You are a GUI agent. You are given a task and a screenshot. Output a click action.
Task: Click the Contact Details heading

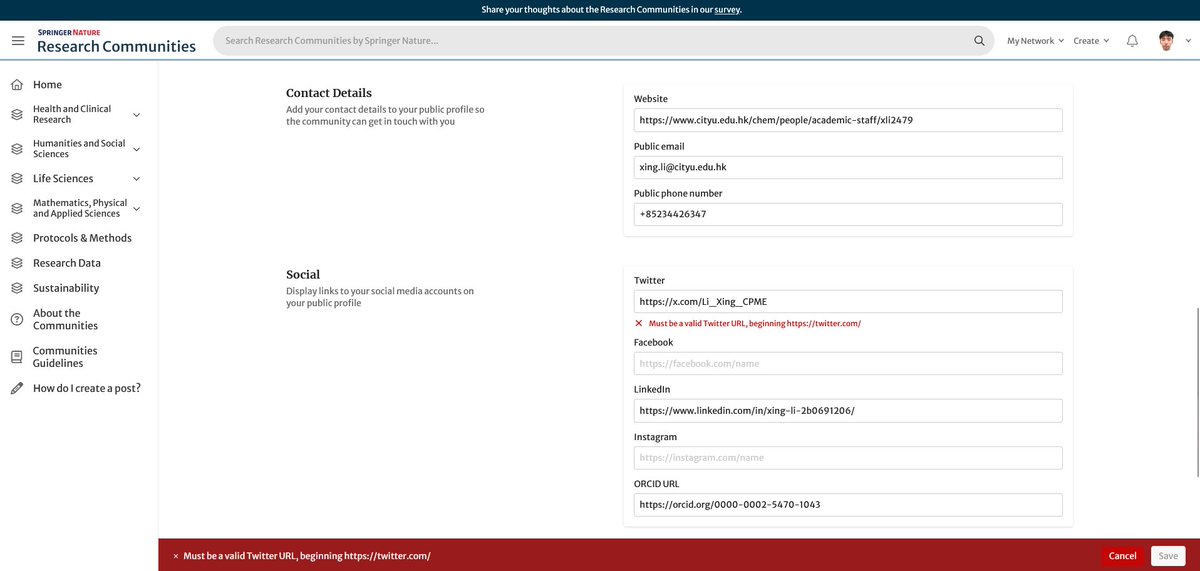click(329, 93)
